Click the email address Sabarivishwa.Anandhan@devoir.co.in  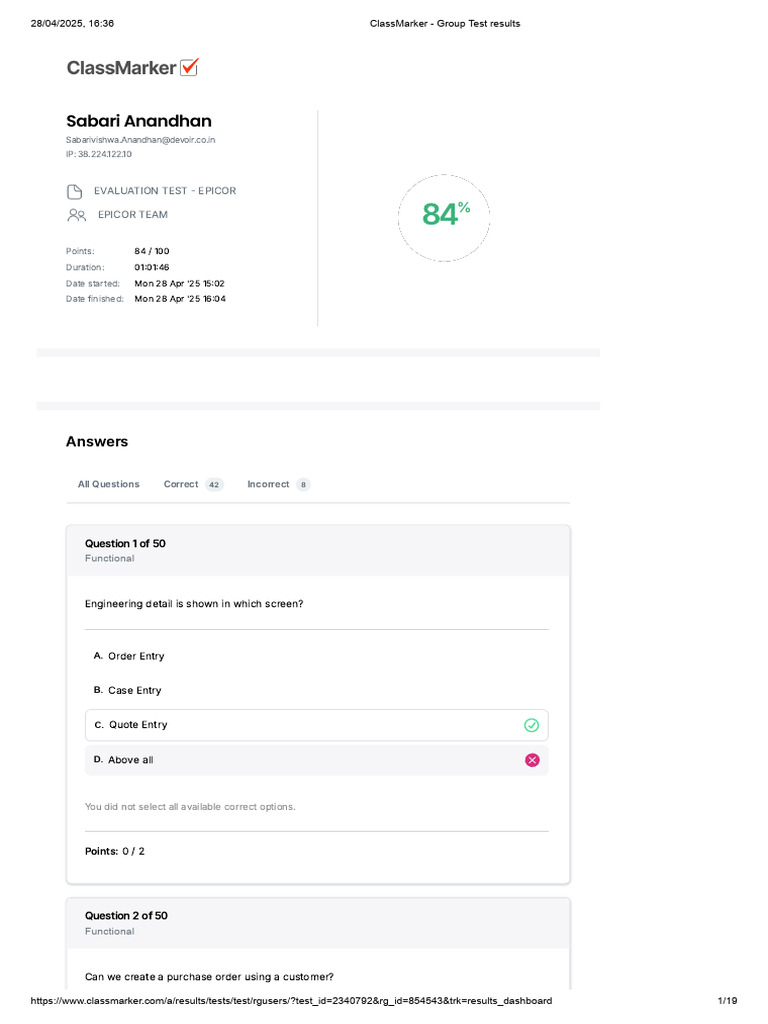(140, 140)
